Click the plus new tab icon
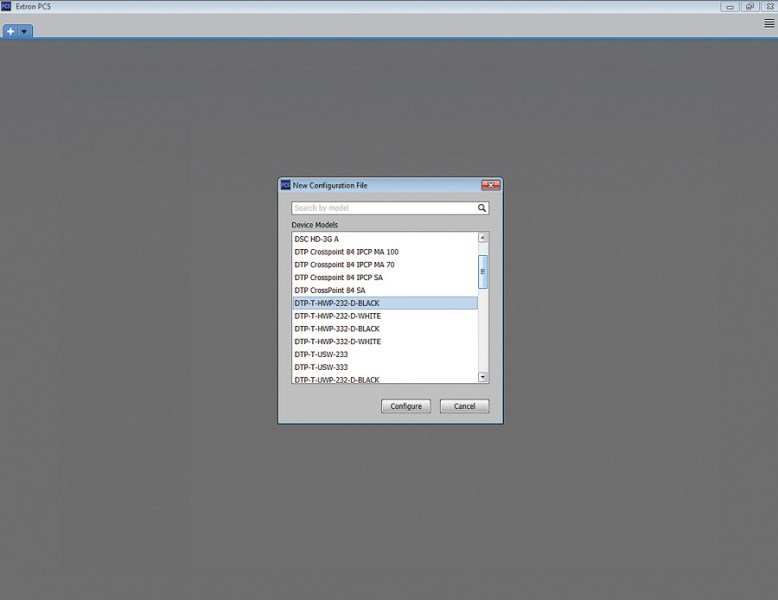This screenshot has height=600, width=778. click(10, 31)
